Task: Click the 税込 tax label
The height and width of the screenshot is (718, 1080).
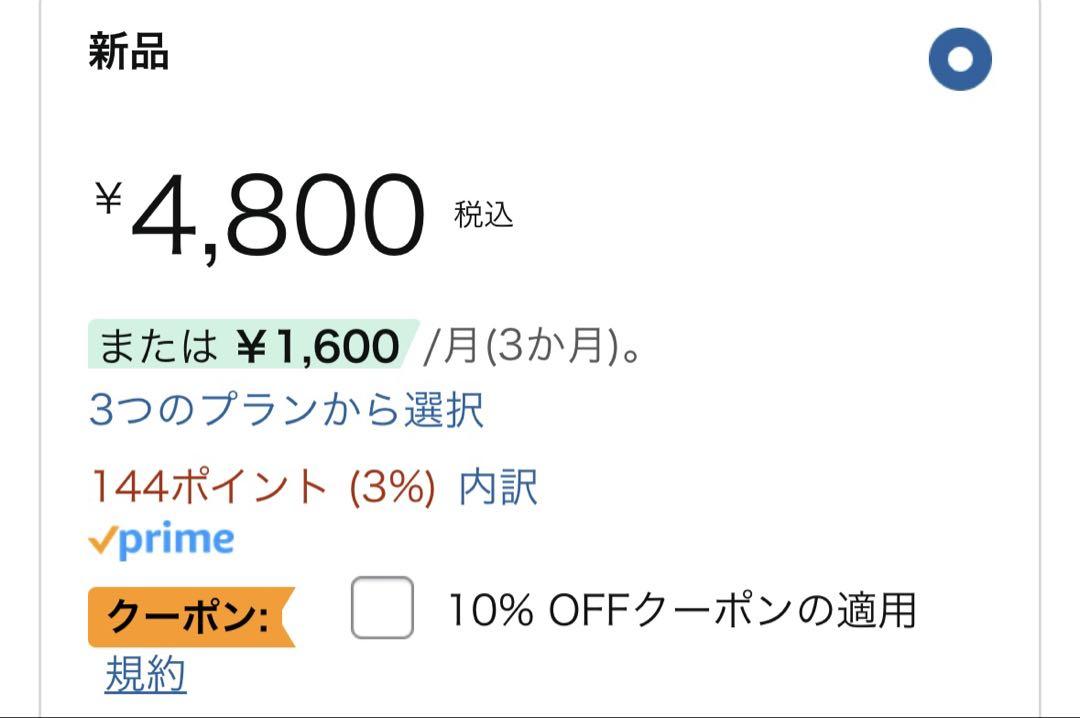Action: [x=484, y=214]
